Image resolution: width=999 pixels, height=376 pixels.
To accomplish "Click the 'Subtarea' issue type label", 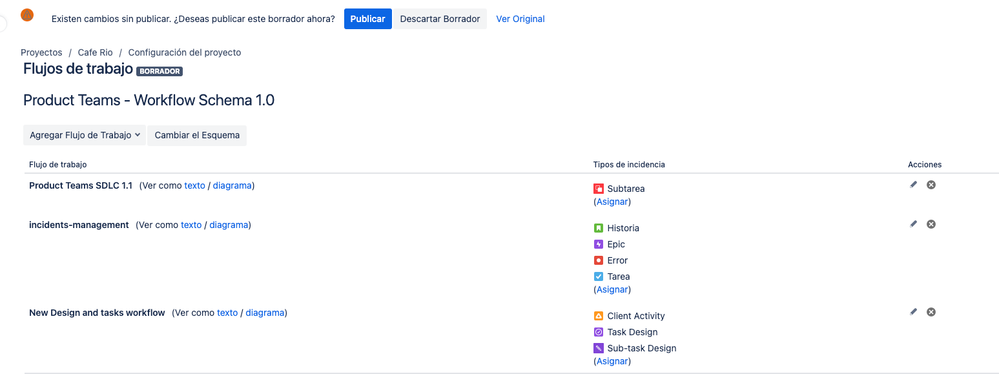I will [x=626, y=189].
